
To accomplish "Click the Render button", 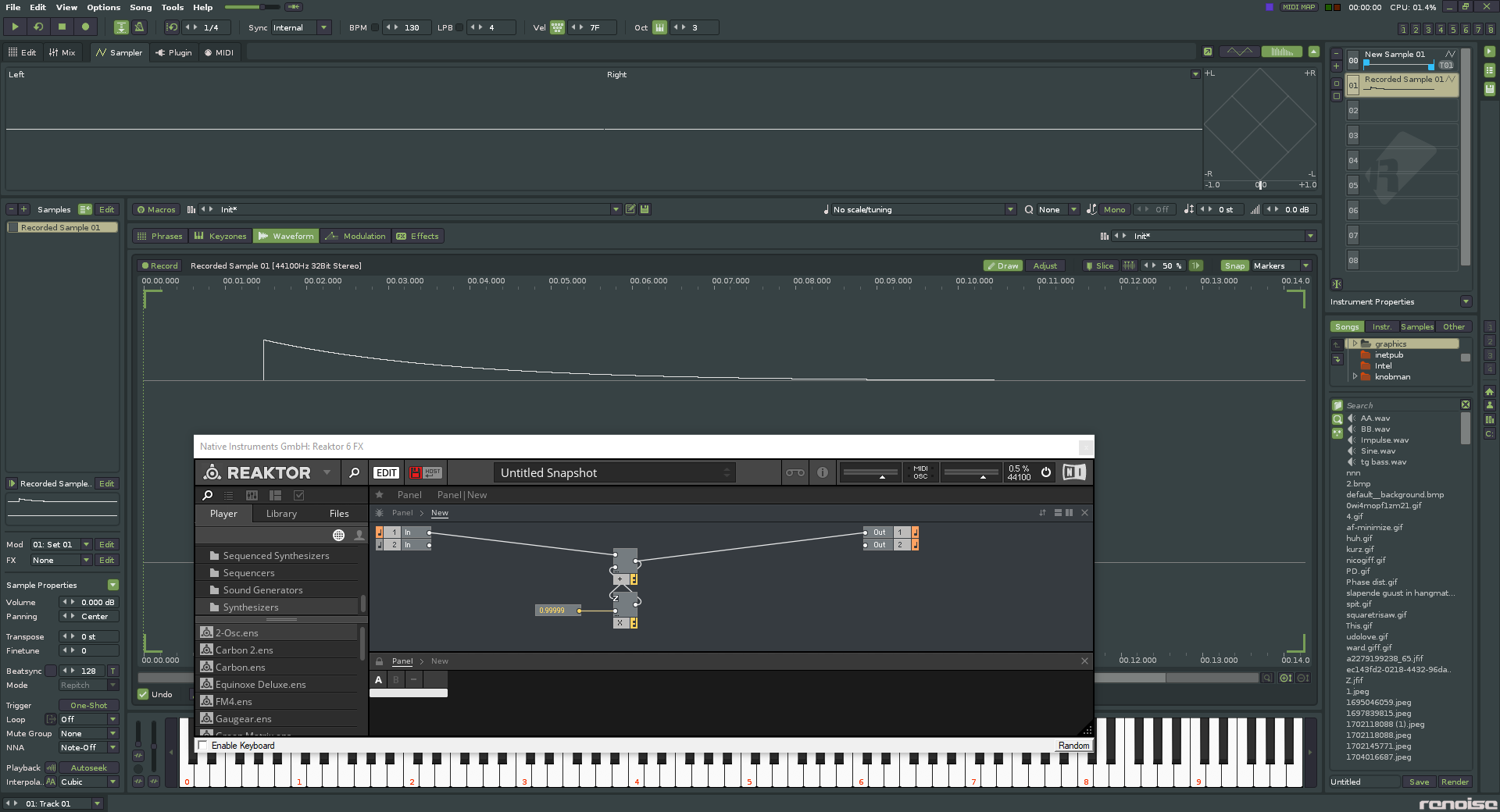I will point(1454,782).
